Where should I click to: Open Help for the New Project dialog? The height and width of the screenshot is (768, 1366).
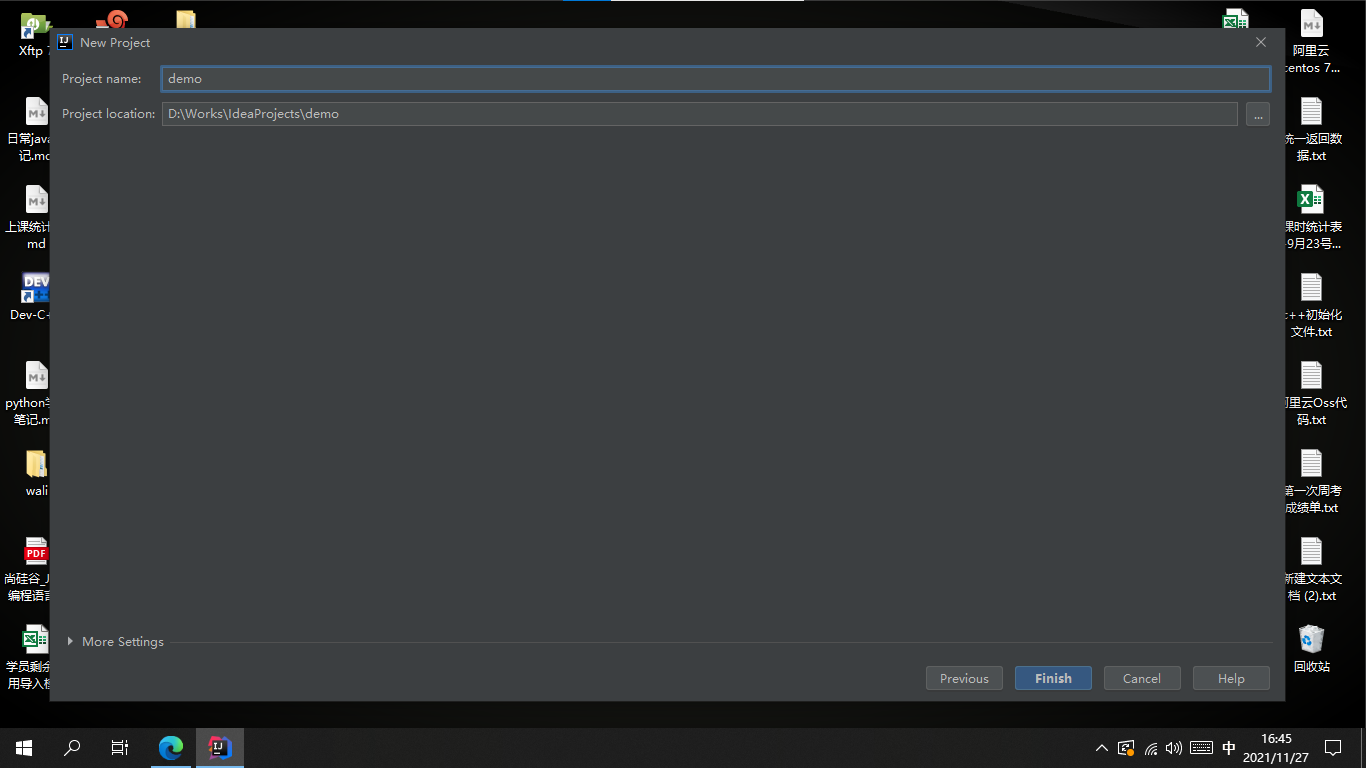pos(1231,678)
